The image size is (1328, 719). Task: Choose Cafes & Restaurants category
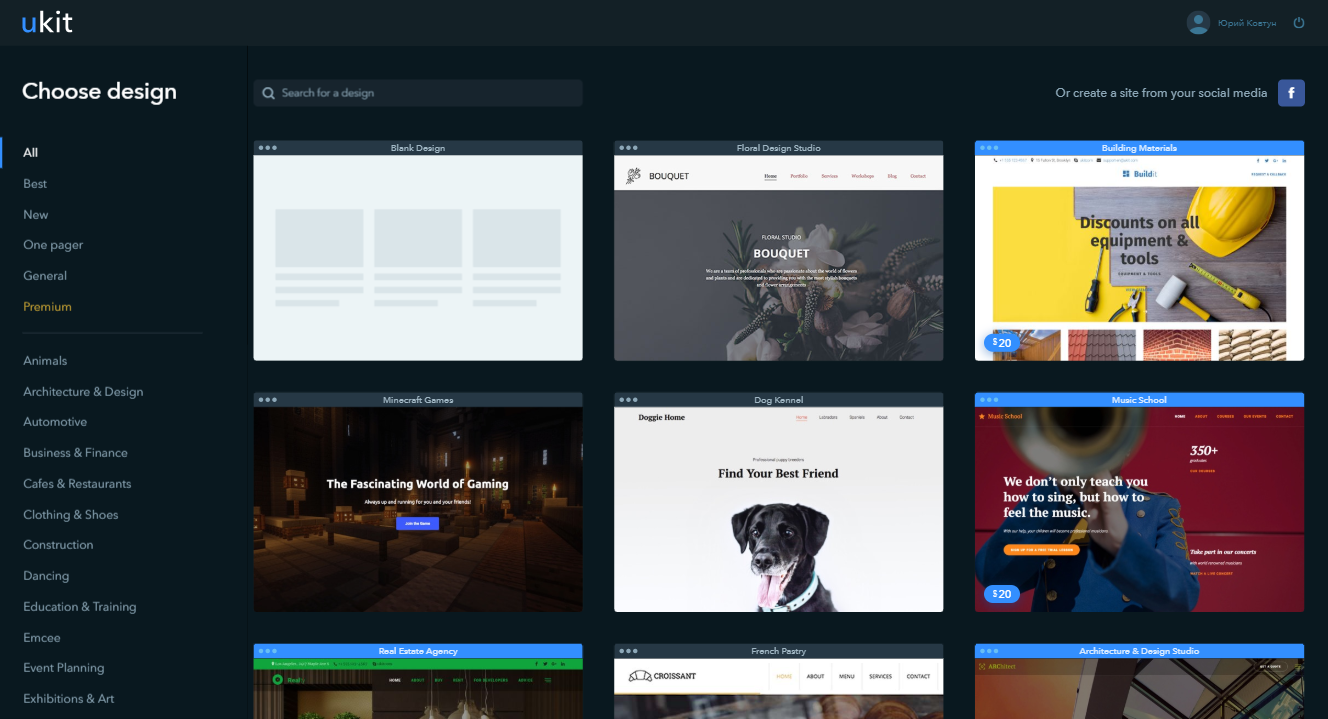point(77,484)
